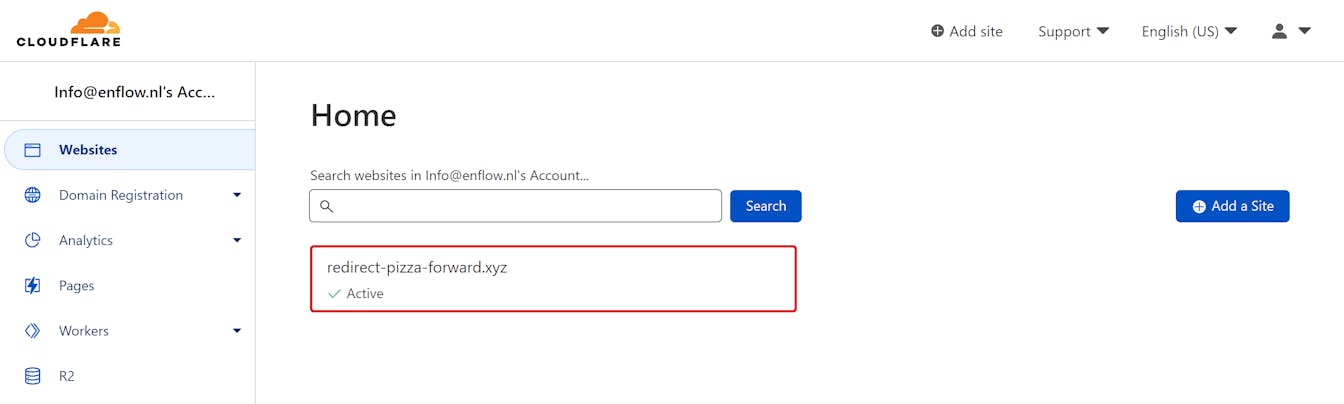Click the R2 database icon

[33, 376]
